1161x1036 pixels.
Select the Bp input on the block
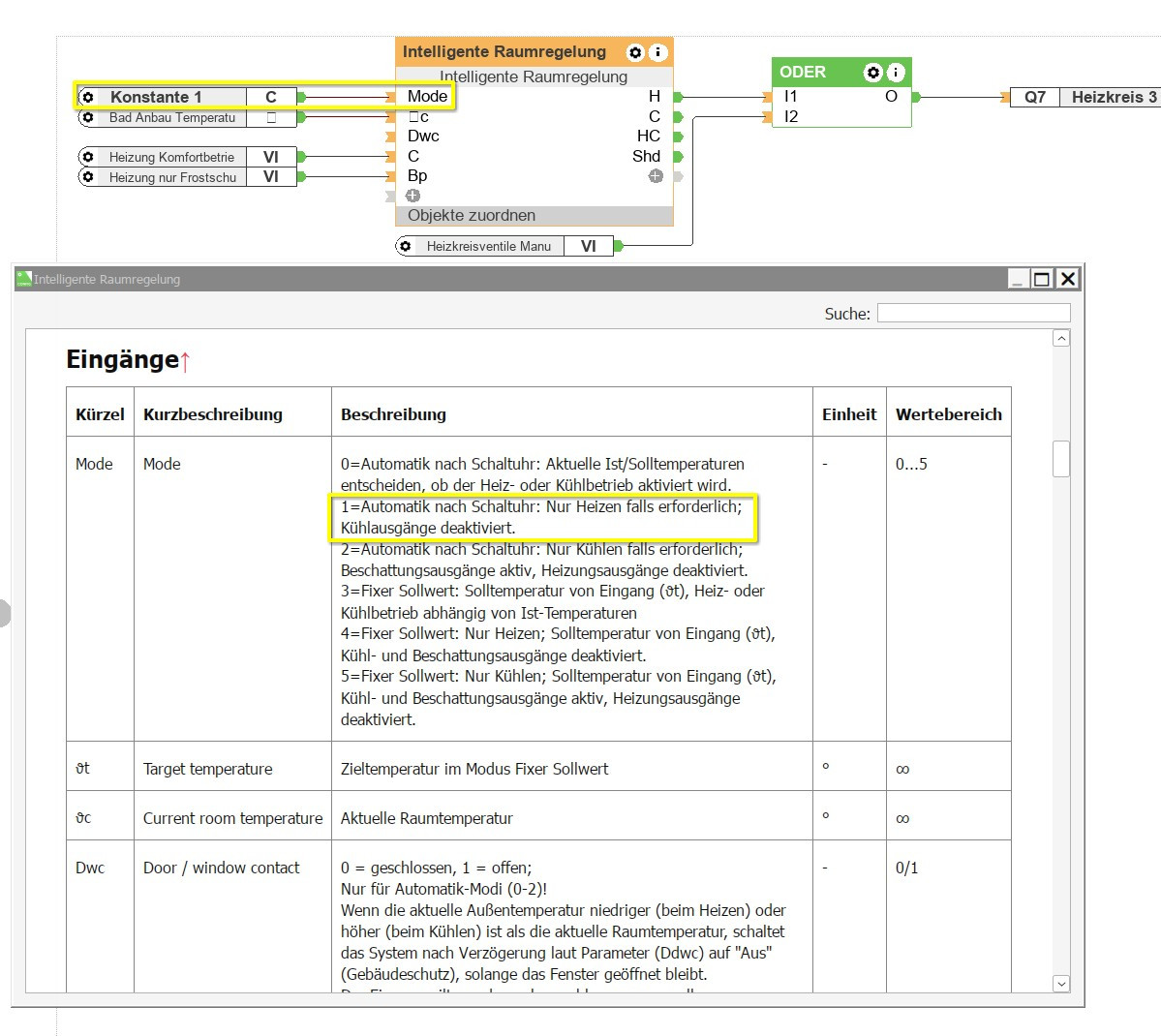pos(417,176)
